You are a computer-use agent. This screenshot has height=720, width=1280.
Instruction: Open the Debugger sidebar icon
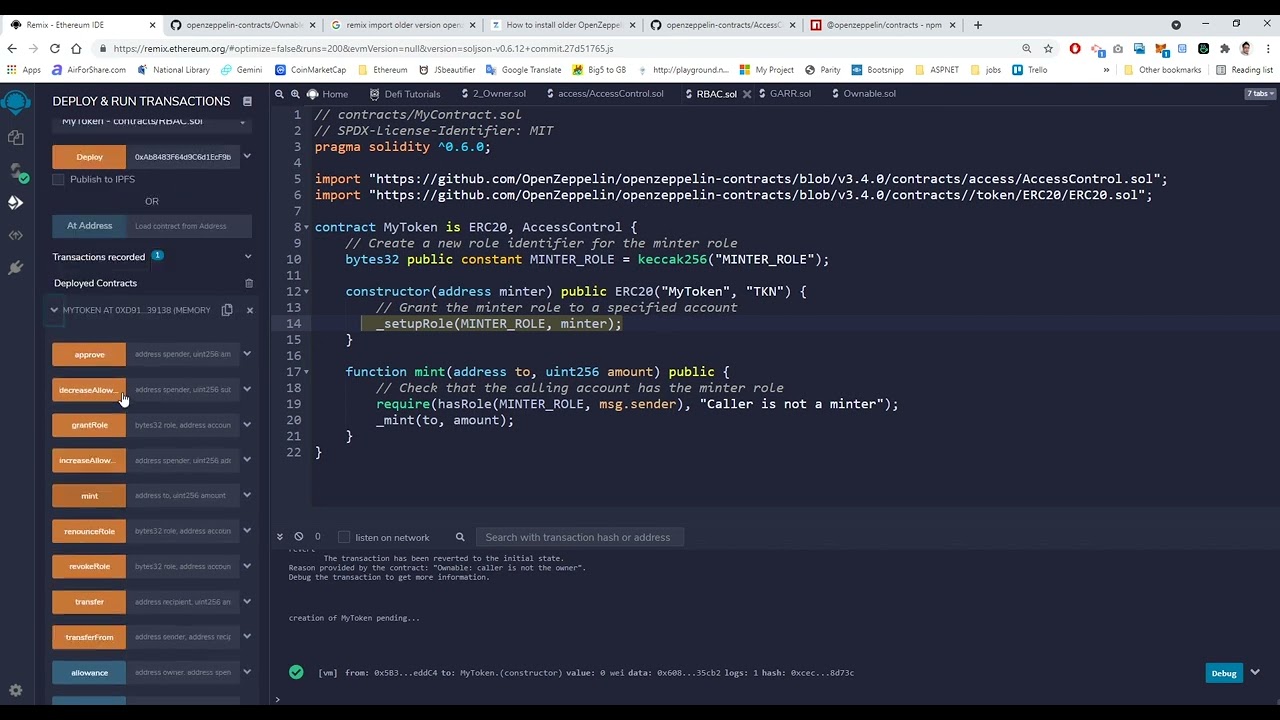(15, 236)
